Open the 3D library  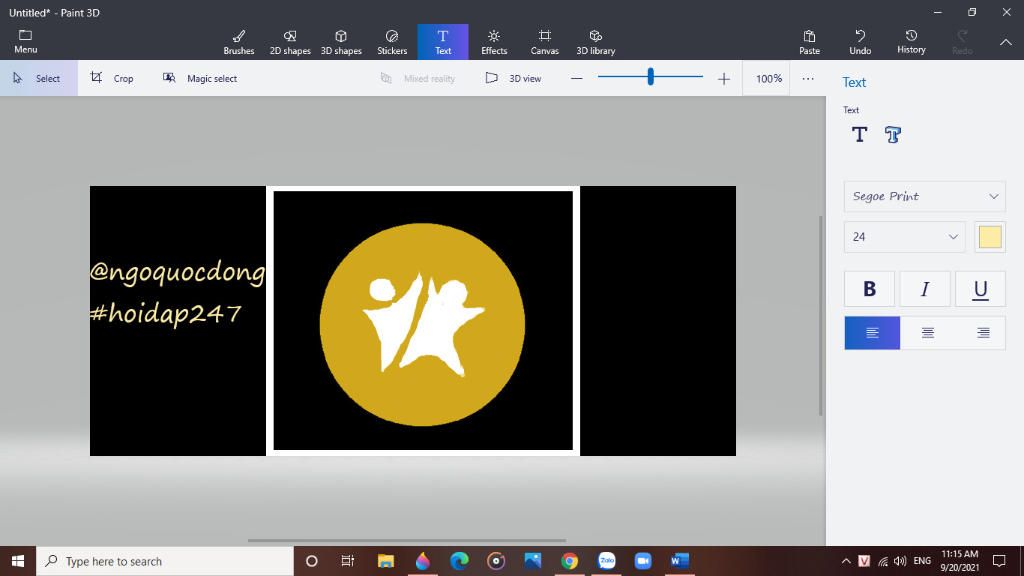596,42
